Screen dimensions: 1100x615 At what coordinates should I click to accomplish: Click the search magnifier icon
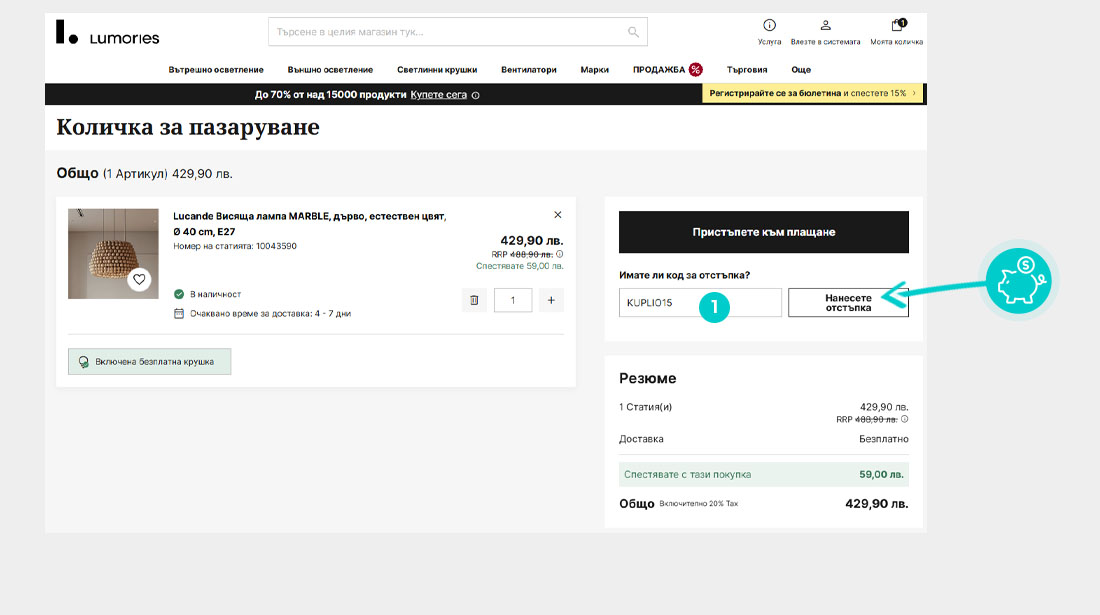633,32
